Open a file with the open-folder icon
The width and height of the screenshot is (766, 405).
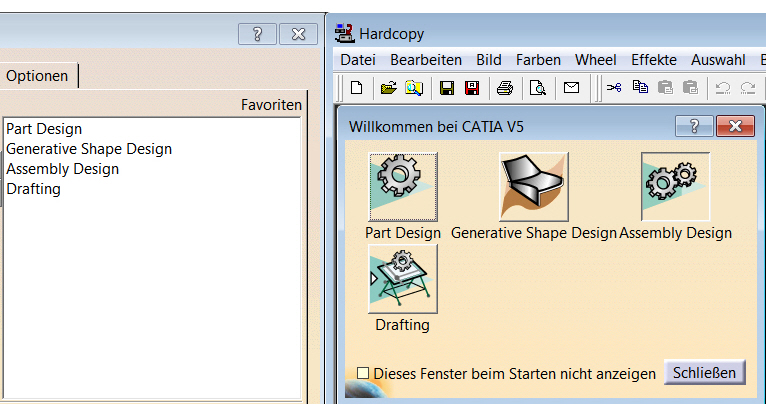pyautogui.click(x=389, y=88)
